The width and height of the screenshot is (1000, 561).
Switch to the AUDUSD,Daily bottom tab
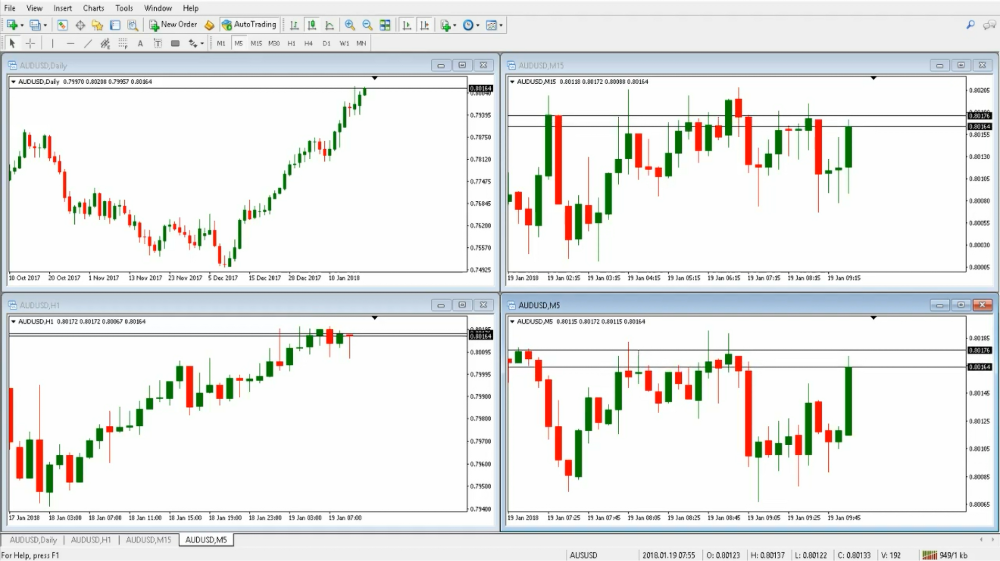pos(33,540)
